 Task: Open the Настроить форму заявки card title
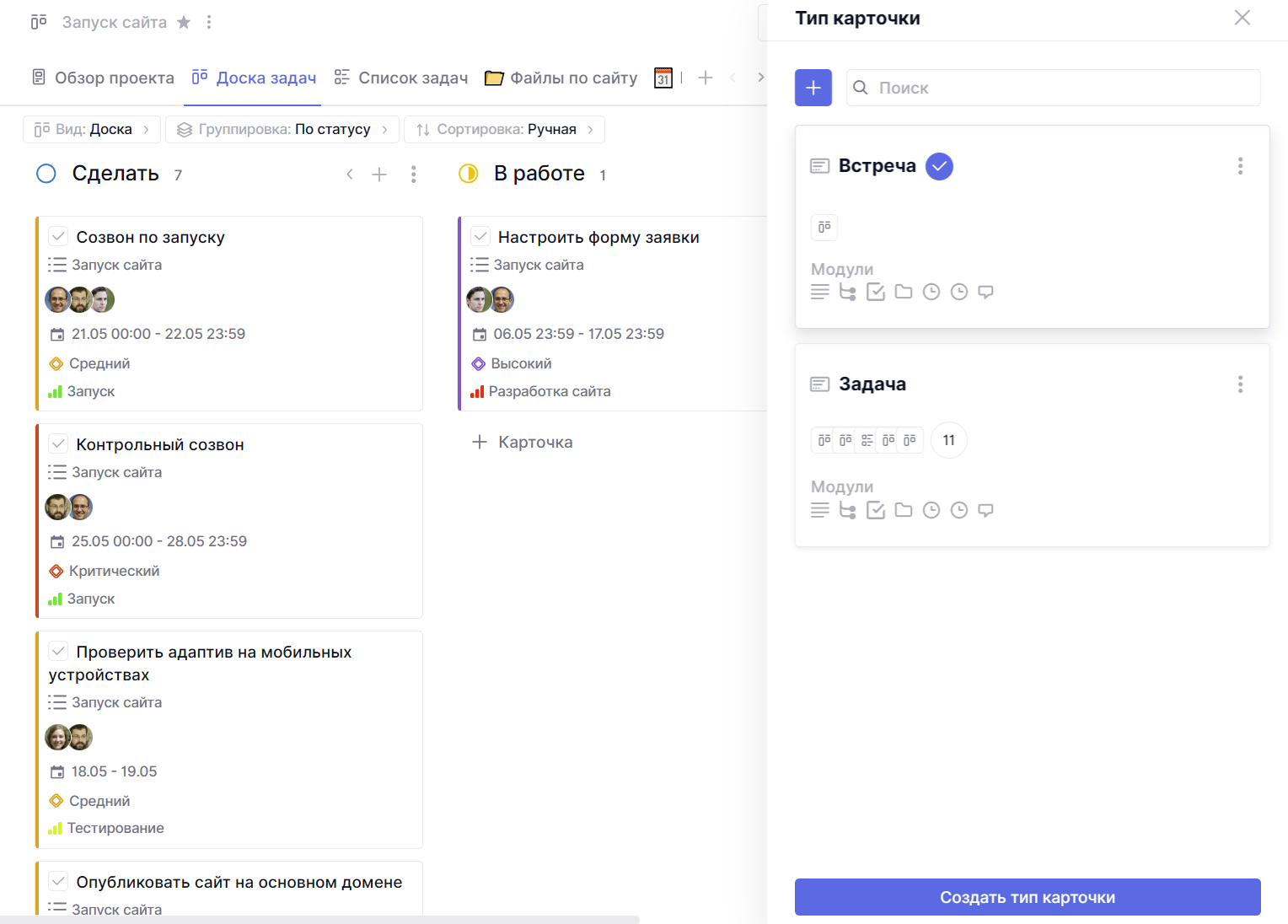pyautogui.click(x=598, y=237)
